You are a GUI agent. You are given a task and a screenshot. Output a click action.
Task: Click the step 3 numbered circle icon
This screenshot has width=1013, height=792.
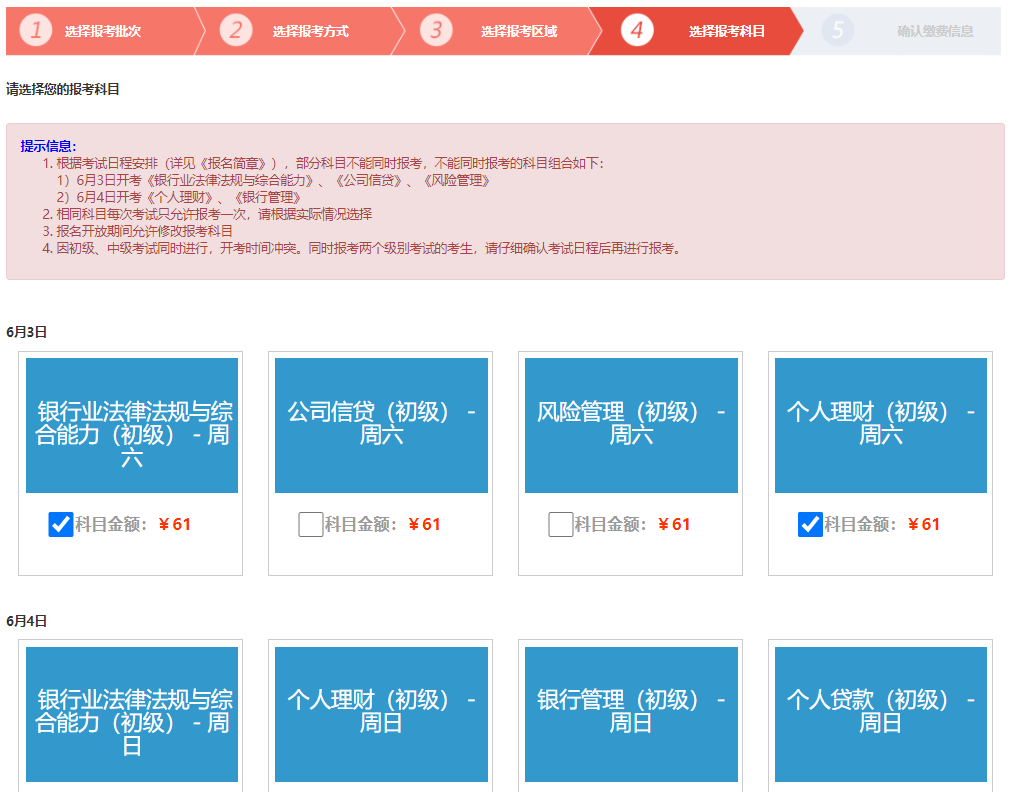(x=437, y=31)
